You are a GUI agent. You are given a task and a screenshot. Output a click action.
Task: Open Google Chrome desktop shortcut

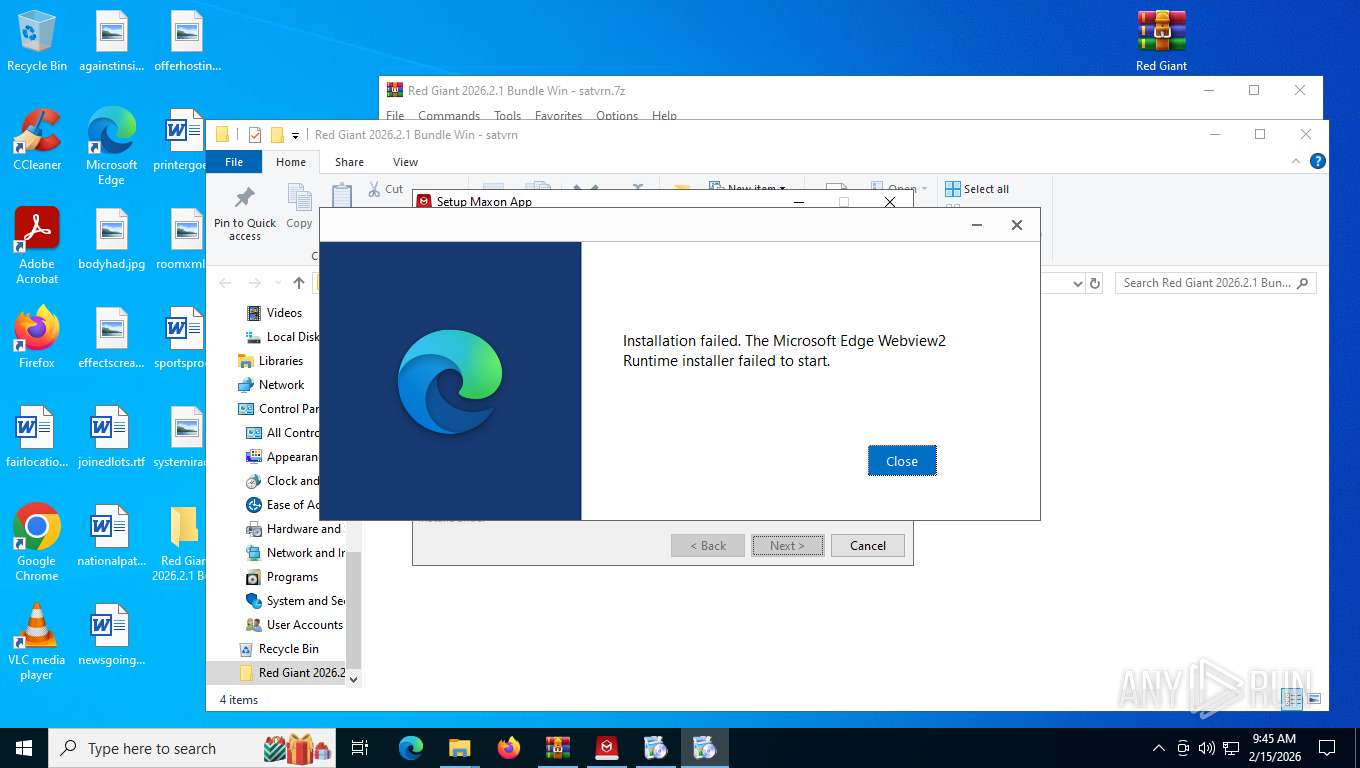click(x=37, y=542)
